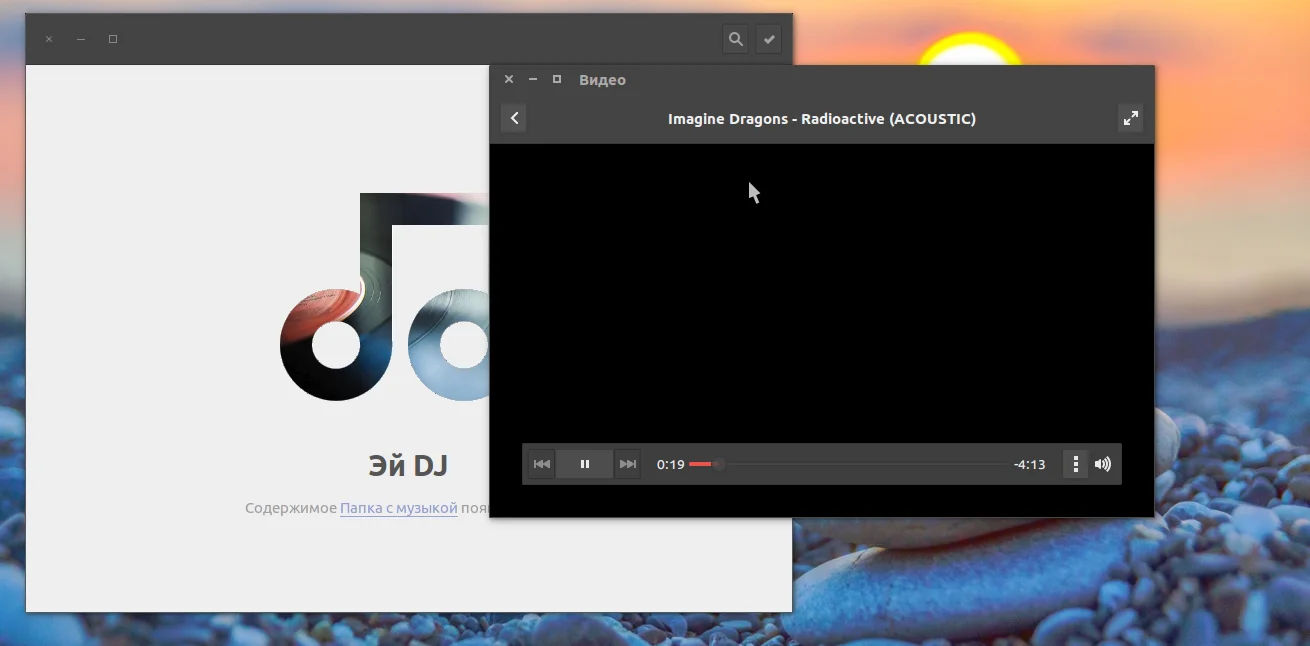
Task: Open the "Папка с музыкой" link
Action: 398,508
